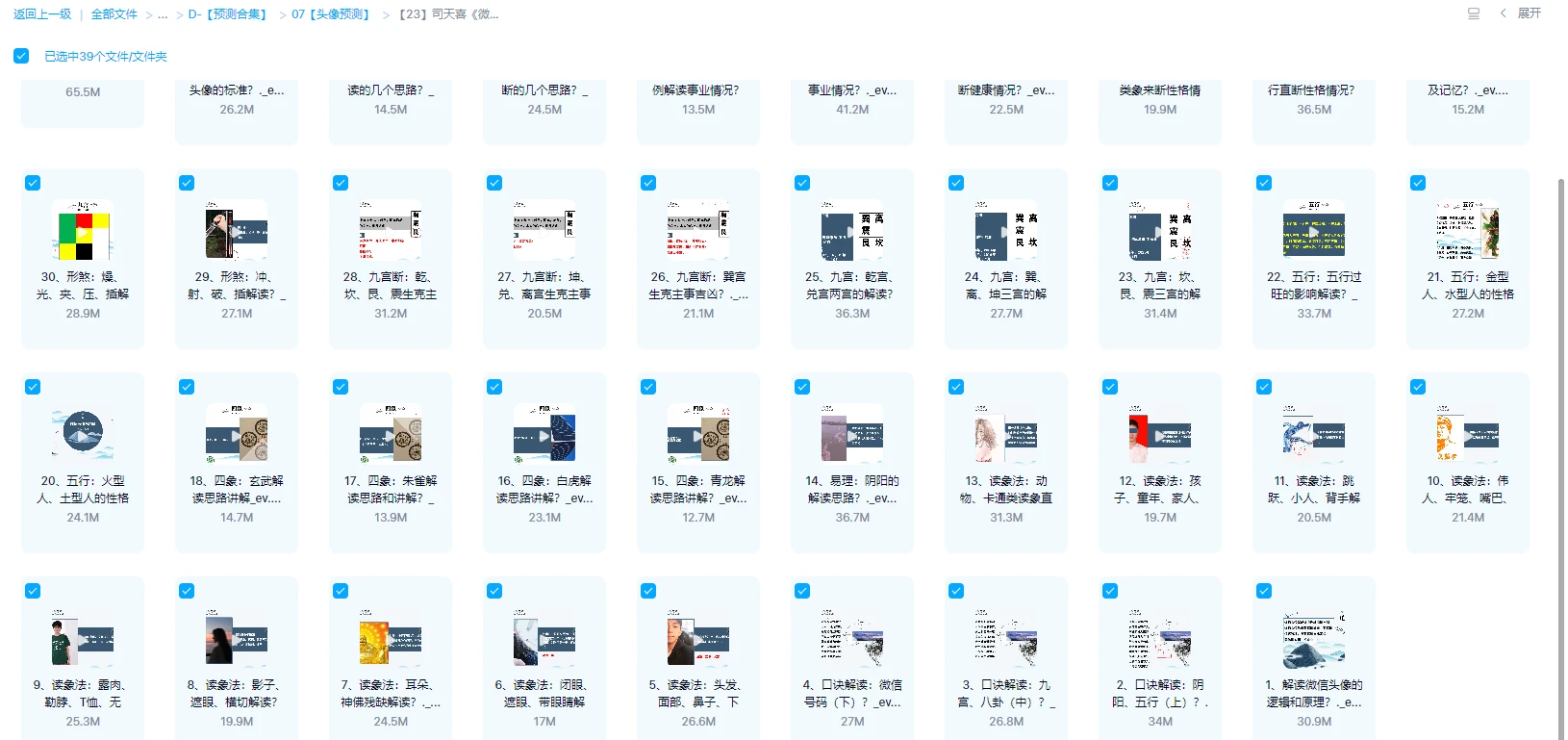
Task: Open video thumbnail 28、九宫断：乾、坎
Action: [x=391, y=231]
